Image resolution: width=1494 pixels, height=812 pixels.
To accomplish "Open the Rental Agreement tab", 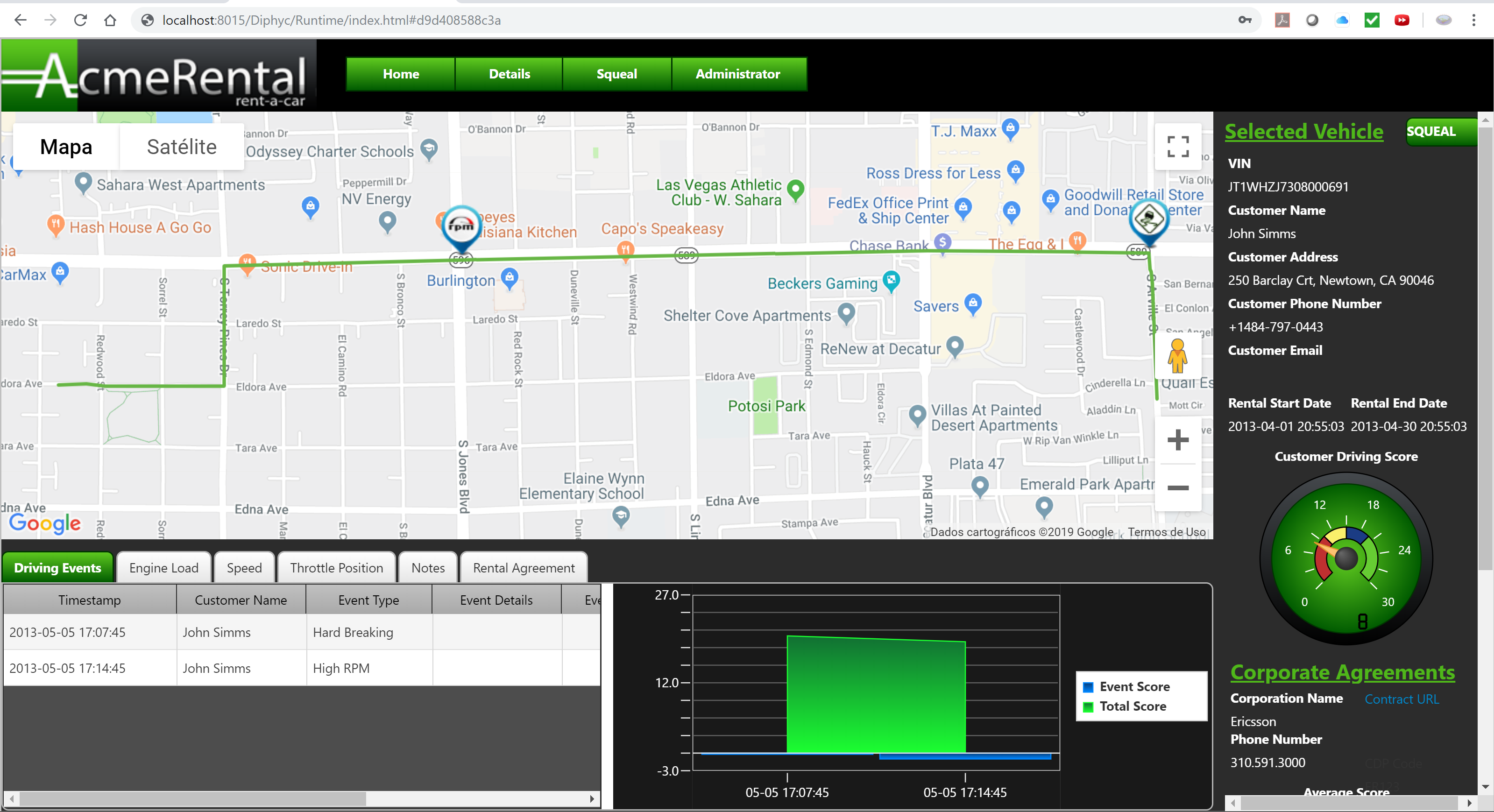I will (x=524, y=567).
